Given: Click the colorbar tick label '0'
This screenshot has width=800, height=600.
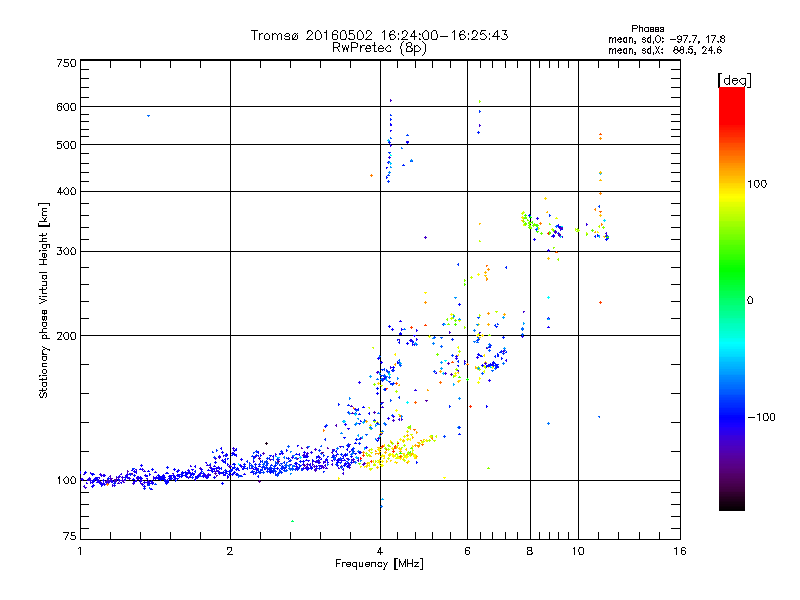Looking at the screenshot, I should click(x=750, y=301).
